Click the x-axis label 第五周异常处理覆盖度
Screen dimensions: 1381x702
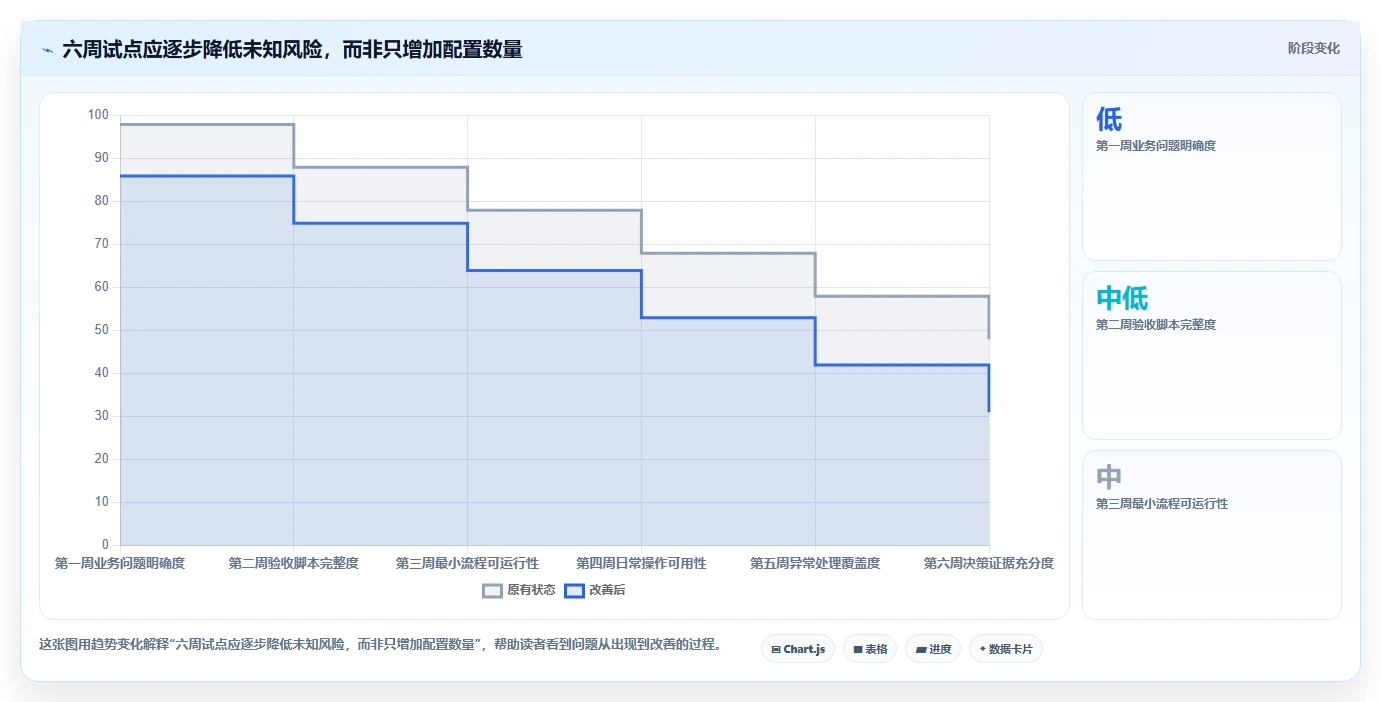(x=815, y=563)
